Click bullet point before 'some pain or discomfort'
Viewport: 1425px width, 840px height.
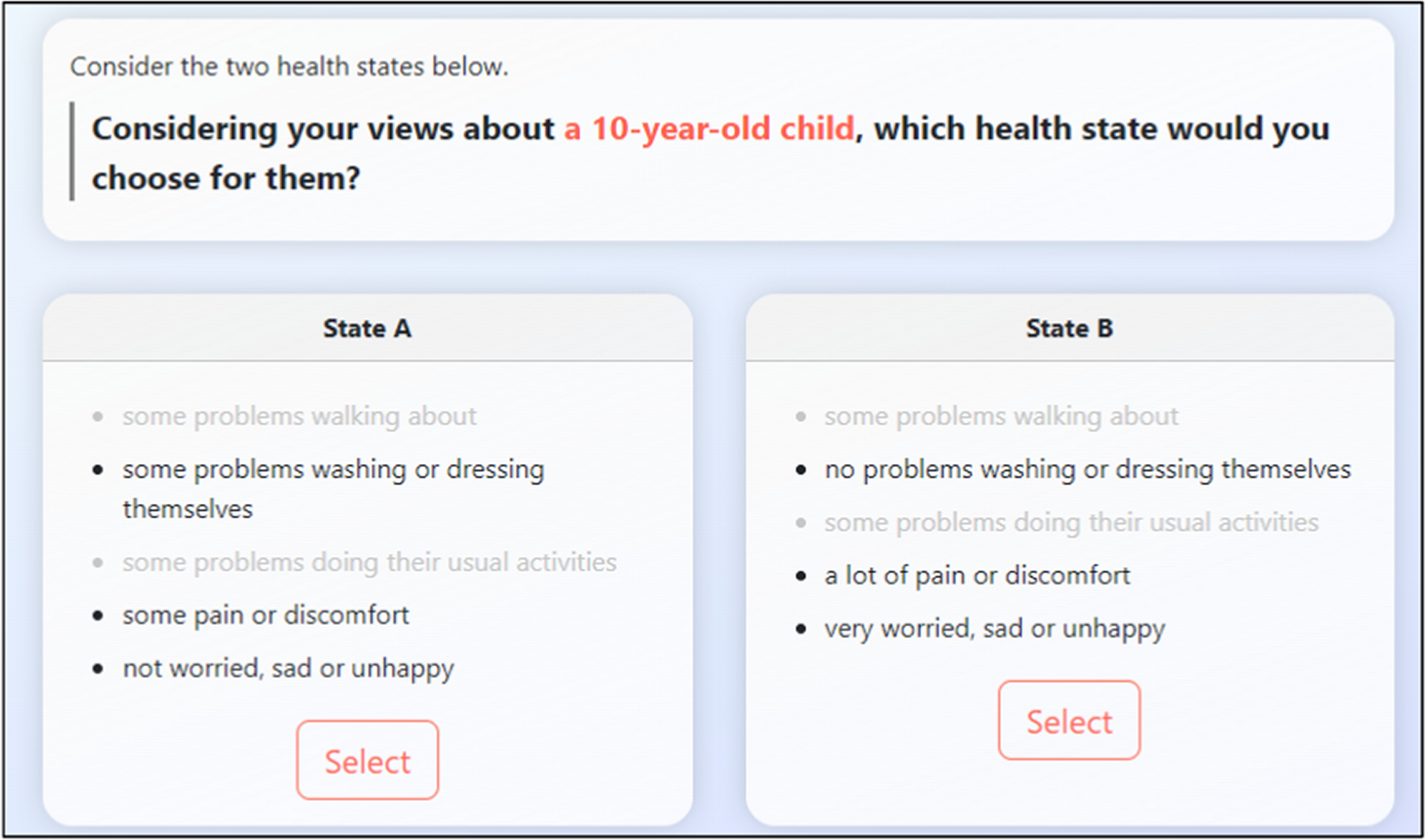[x=98, y=615]
